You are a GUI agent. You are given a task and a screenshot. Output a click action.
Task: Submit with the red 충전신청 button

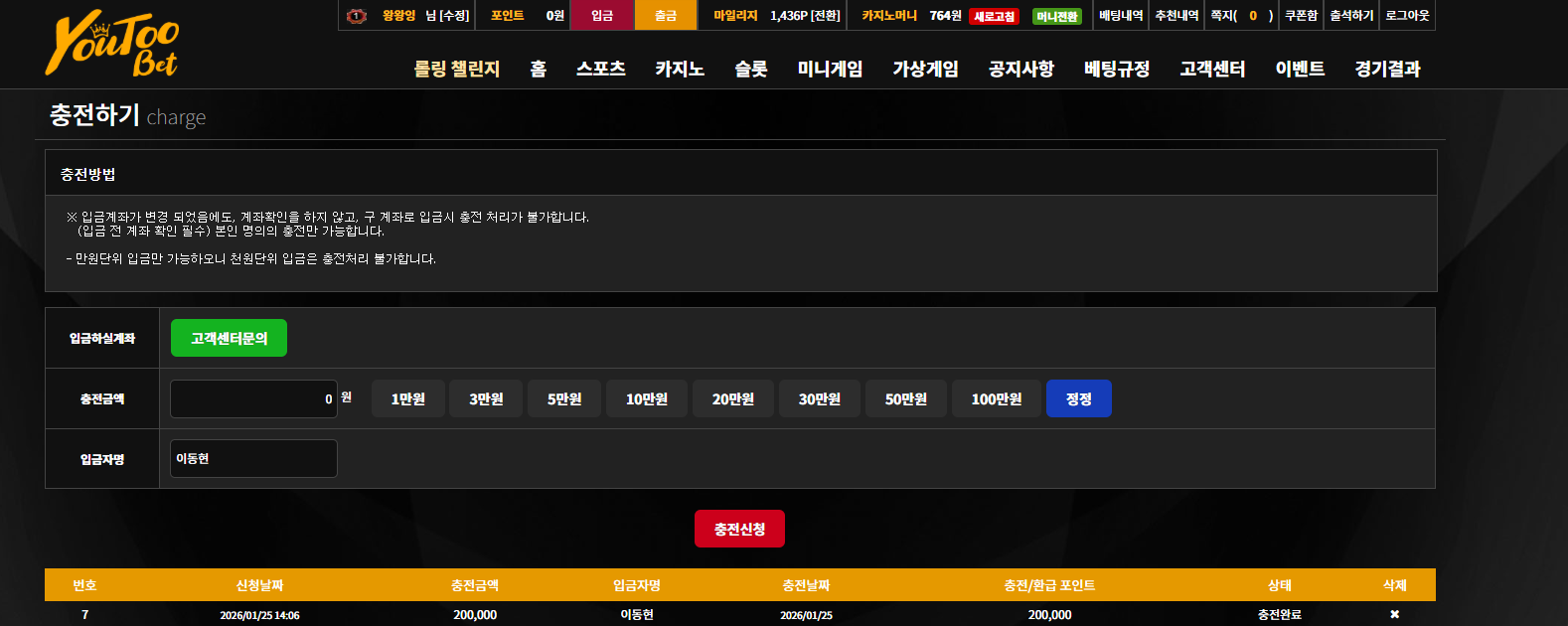739,529
